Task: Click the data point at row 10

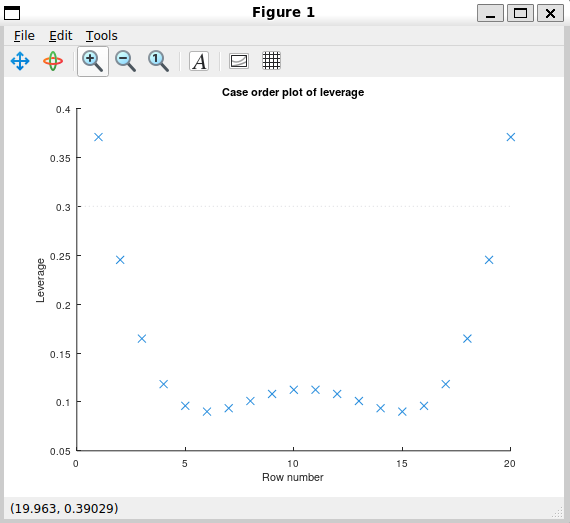Action: [x=294, y=390]
